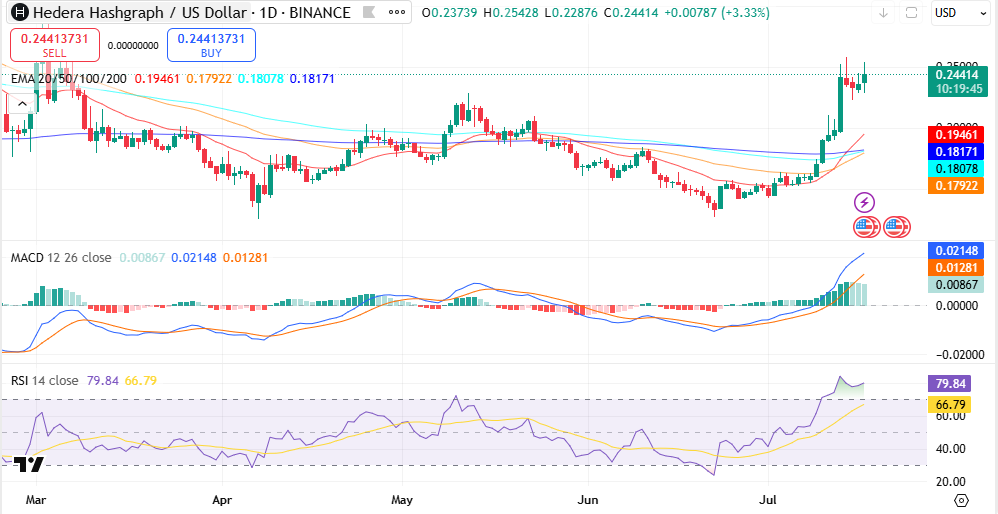The width and height of the screenshot is (998, 514).
Task: Collapse the indicator legend with the chevron
Action: click(22, 104)
